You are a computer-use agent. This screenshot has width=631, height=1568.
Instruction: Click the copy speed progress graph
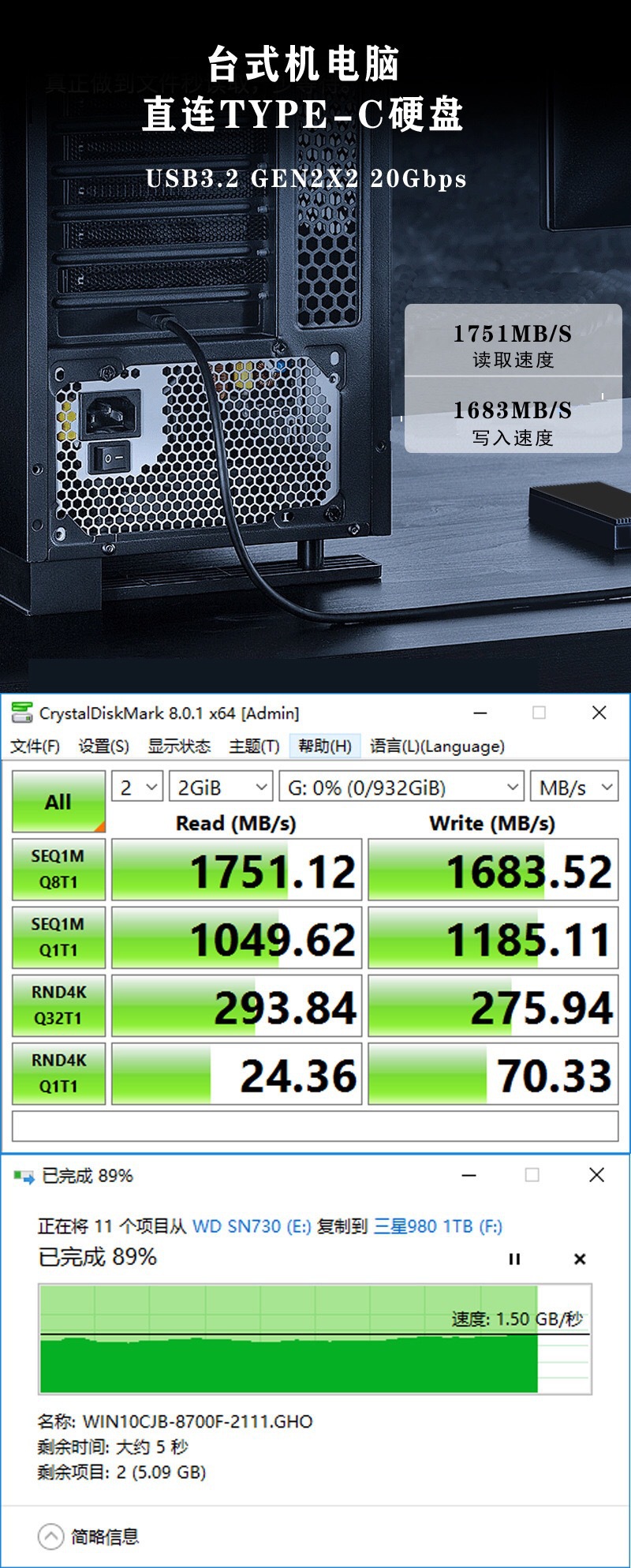(315, 1339)
